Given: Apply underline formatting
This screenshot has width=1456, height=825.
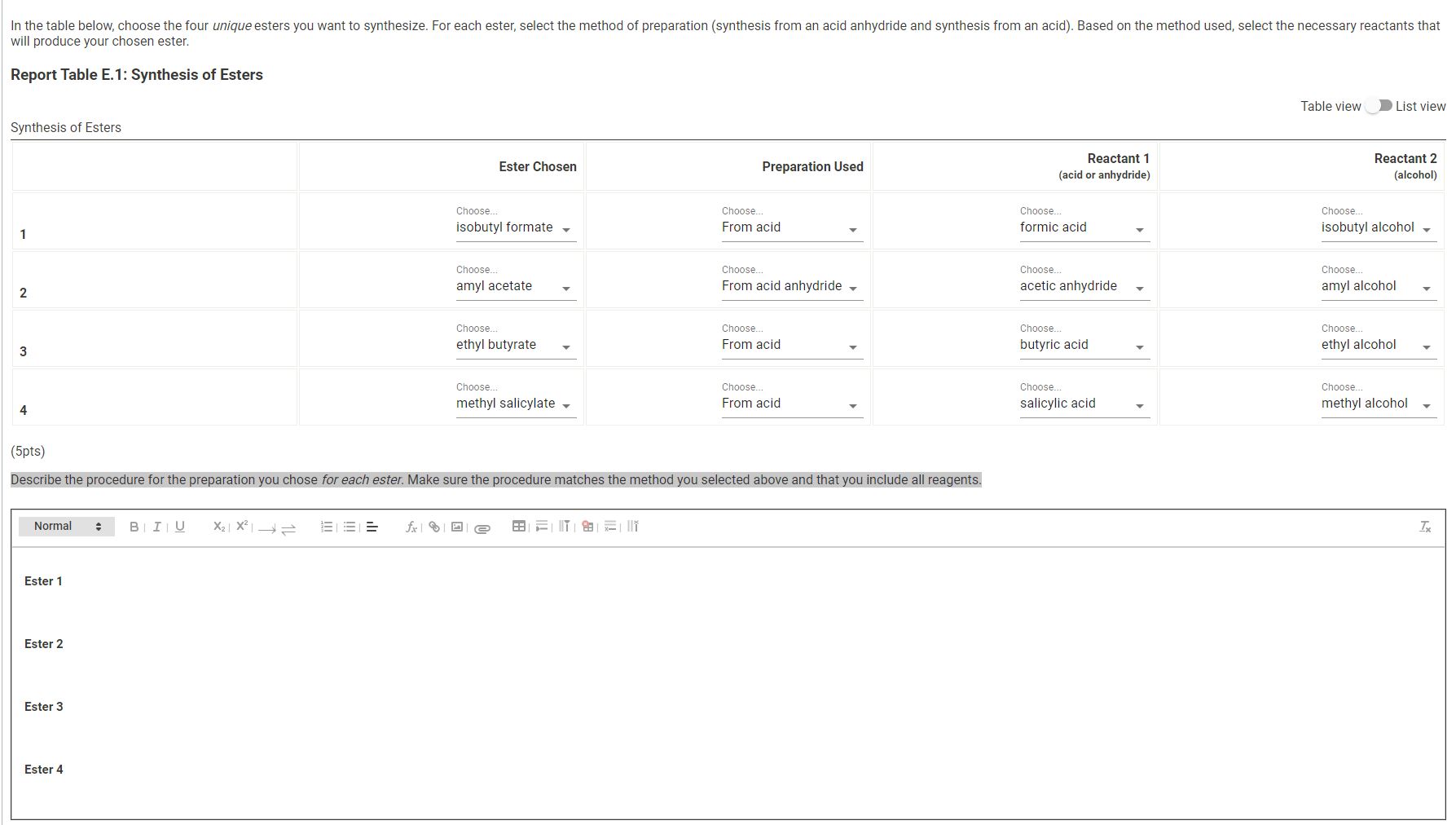Looking at the screenshot, I should [x=179, y=526].
